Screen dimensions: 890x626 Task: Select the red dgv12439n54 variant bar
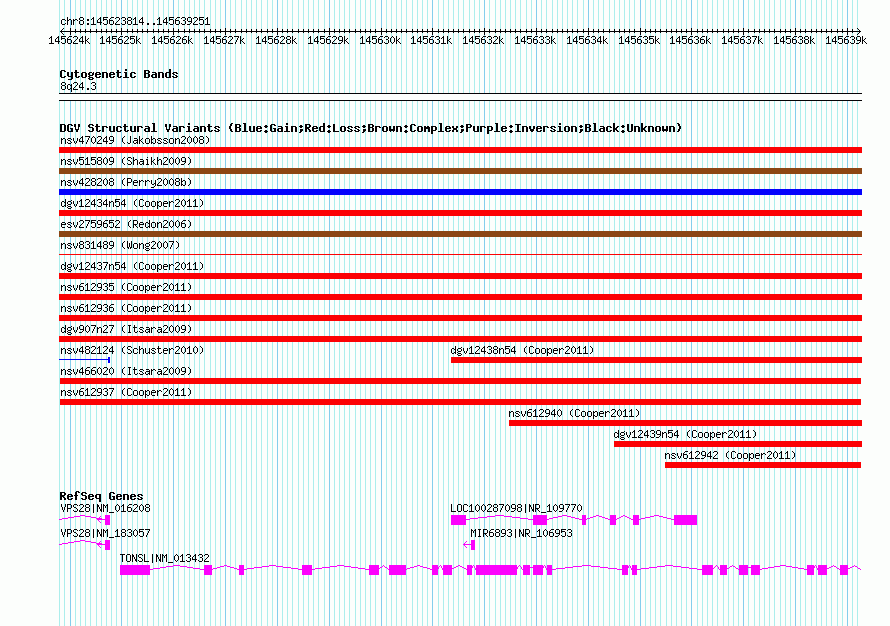point(738,444)
